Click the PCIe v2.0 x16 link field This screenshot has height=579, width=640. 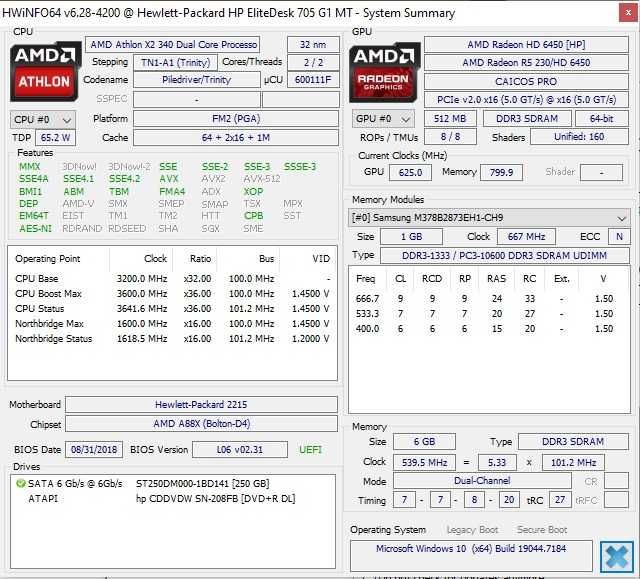(x=526, y=100)
